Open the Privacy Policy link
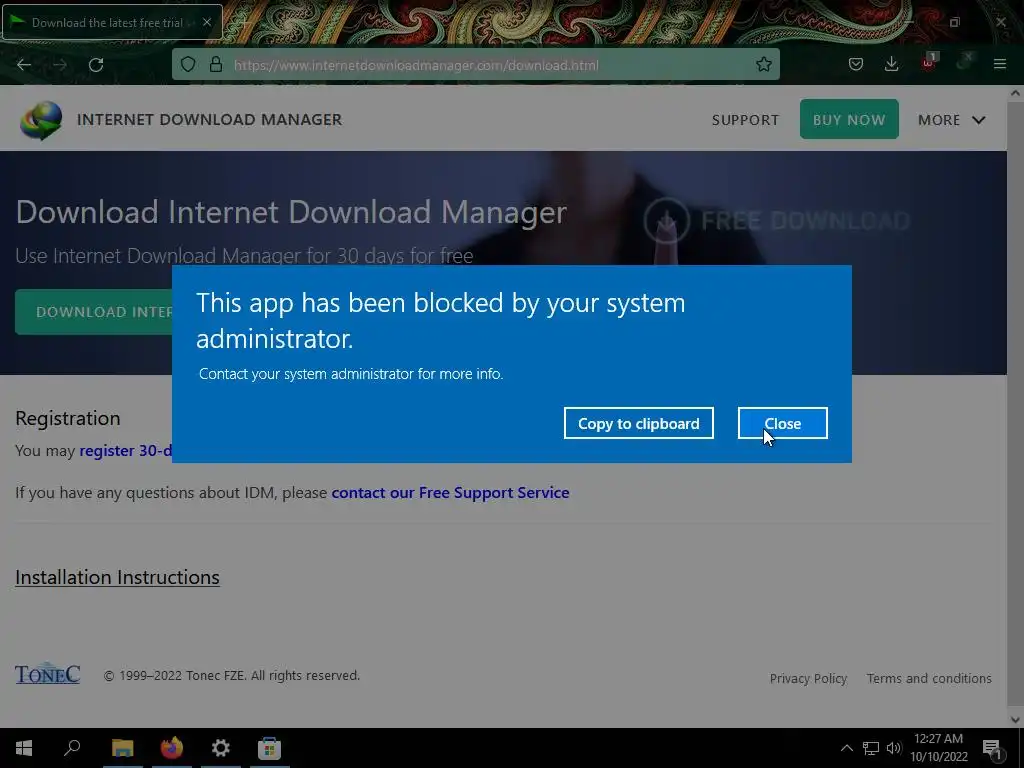Screen dimensions: 1024x768 pos(808,679)
